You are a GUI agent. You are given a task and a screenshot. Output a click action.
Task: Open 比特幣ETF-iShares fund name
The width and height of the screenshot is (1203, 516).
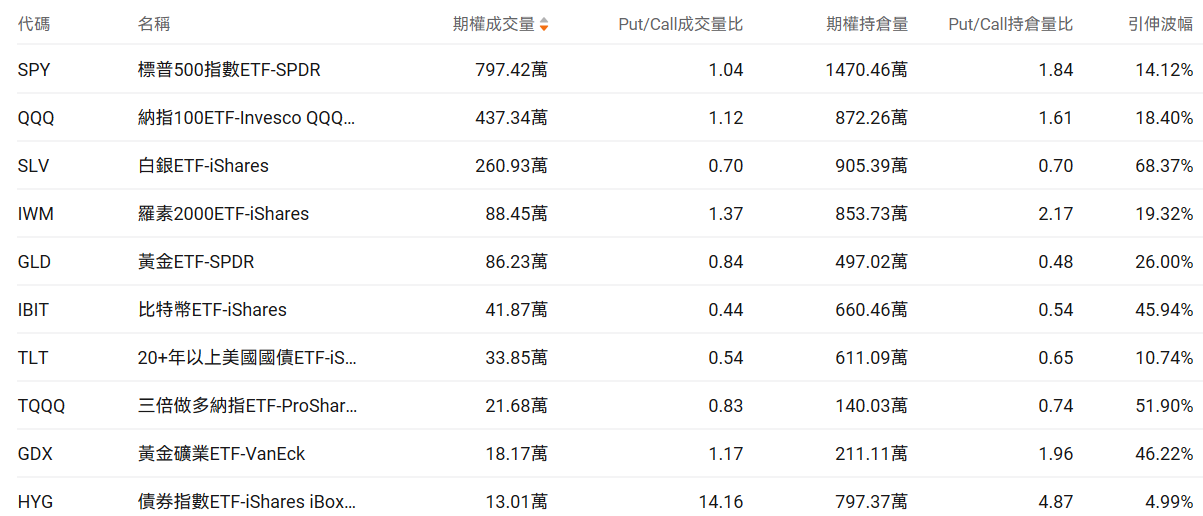coord(212,310)
